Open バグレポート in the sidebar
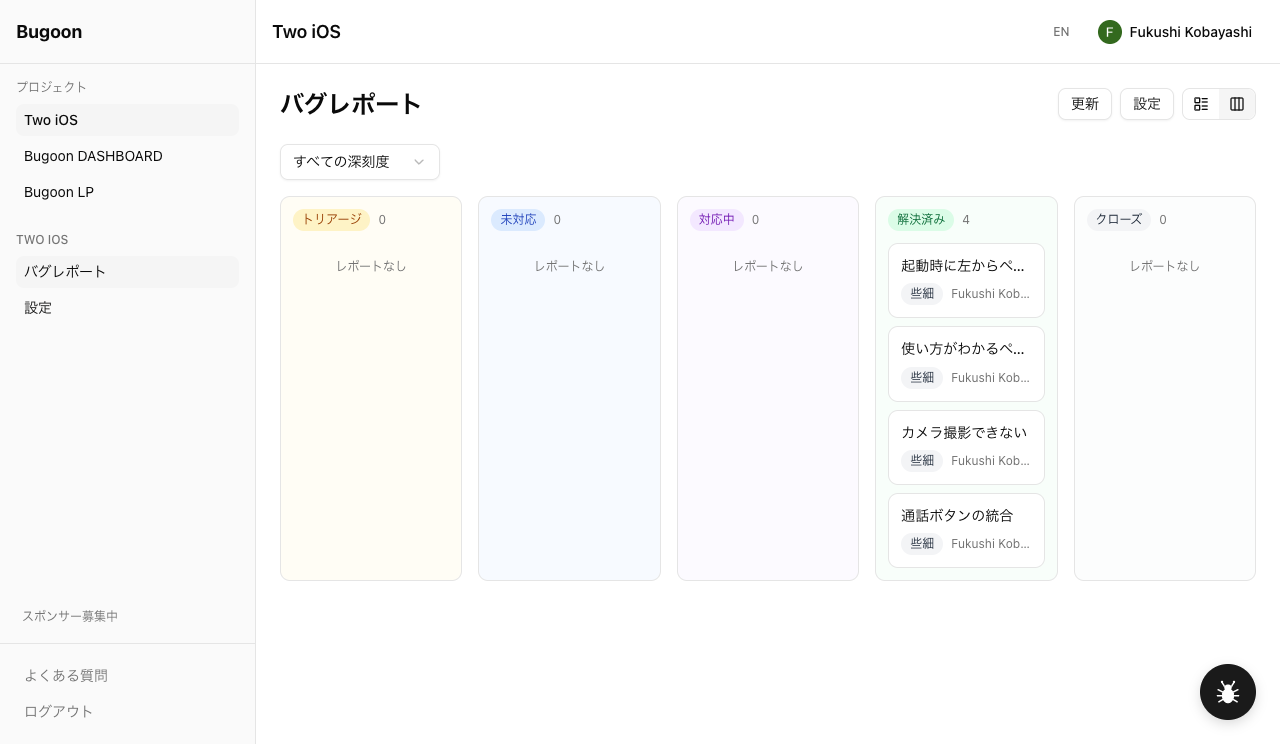 click(127, 272)
